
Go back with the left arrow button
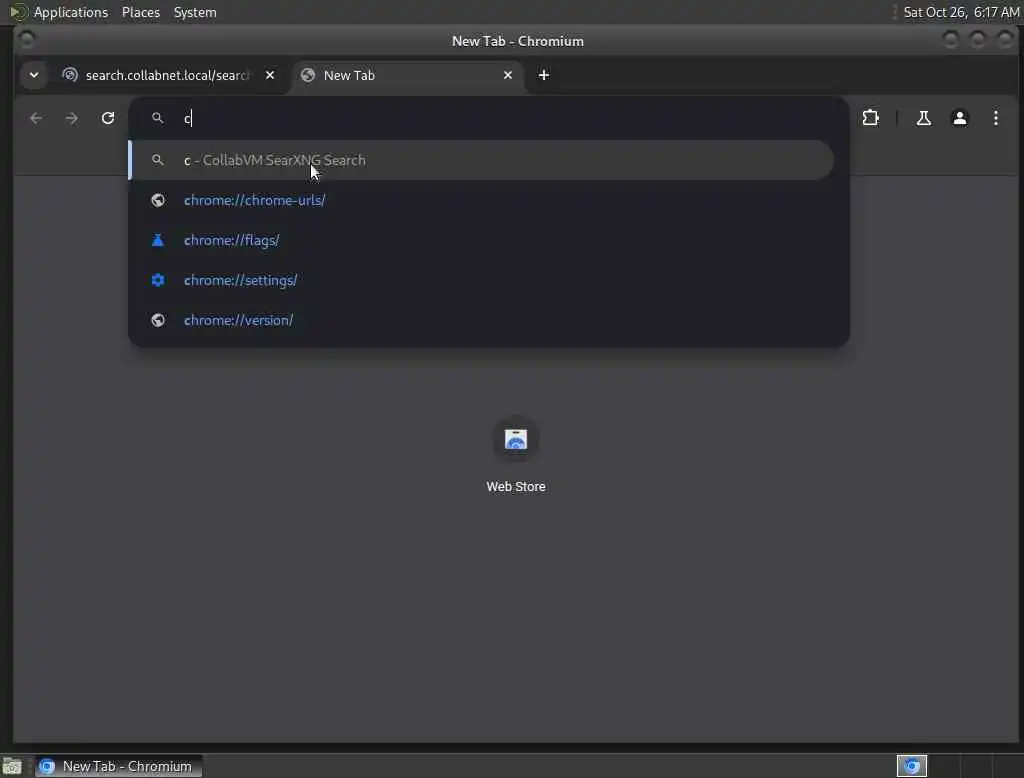(x=36, y=118)
